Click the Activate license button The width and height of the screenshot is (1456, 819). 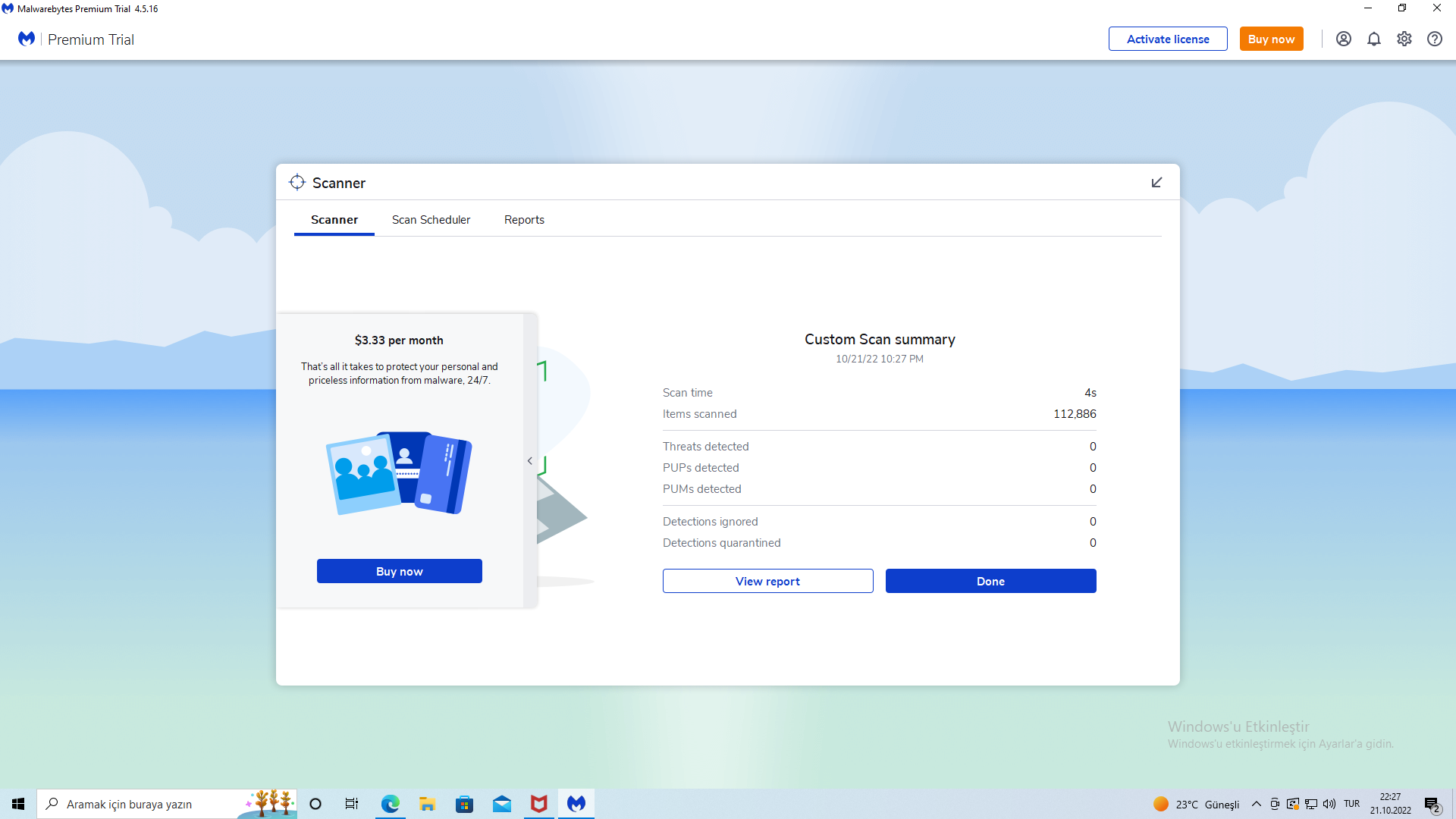click(x=1168, y=39)
